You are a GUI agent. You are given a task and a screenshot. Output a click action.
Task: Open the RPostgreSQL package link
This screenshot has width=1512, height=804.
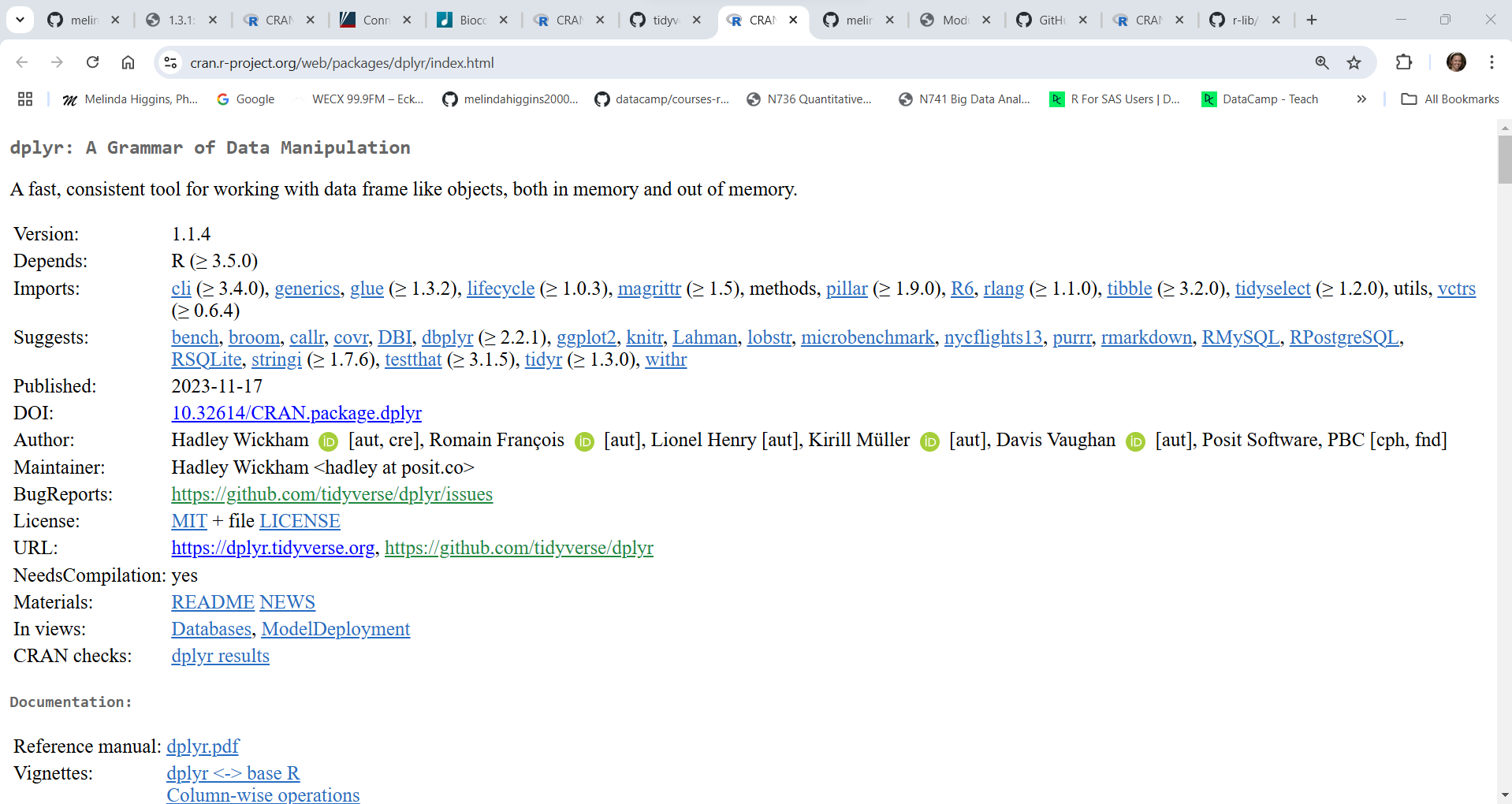(1344, 337)
